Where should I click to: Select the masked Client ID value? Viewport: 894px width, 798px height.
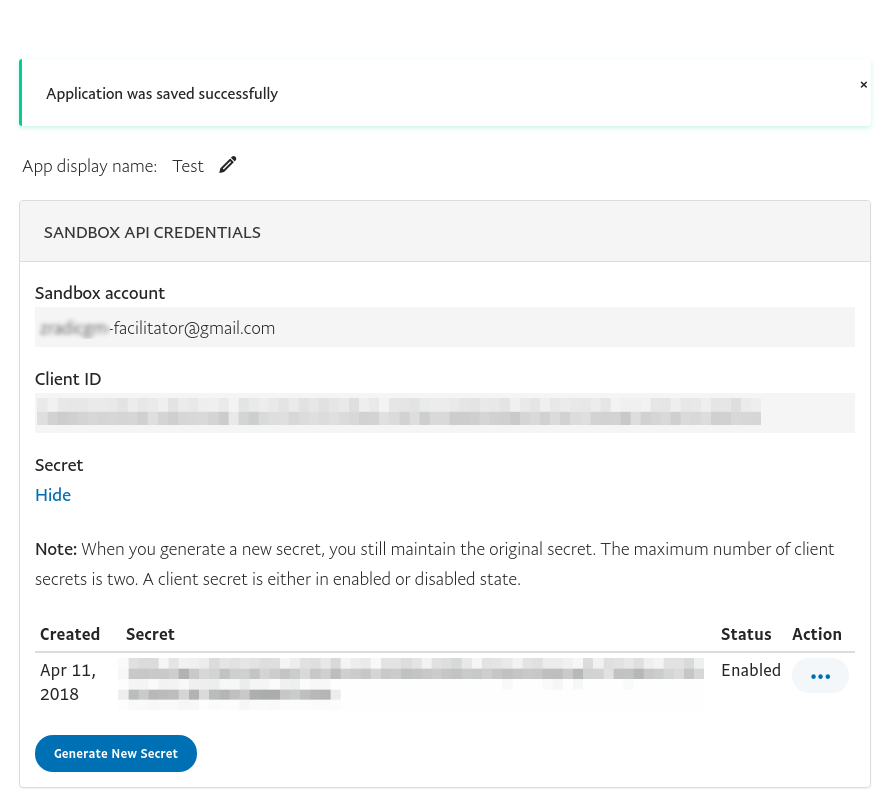[x=398, y=413]
